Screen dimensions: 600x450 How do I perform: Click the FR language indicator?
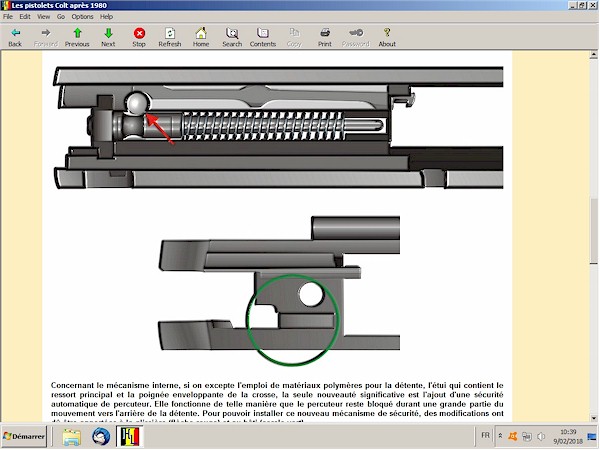485,437
